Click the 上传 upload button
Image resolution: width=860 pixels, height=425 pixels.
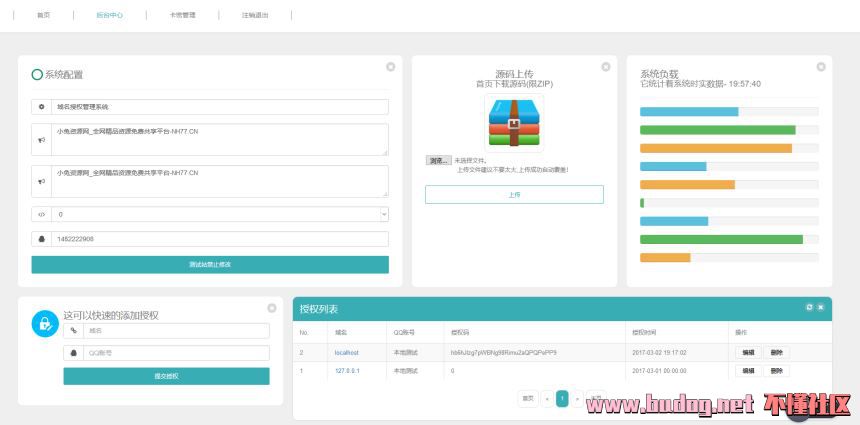click(514, 195)
